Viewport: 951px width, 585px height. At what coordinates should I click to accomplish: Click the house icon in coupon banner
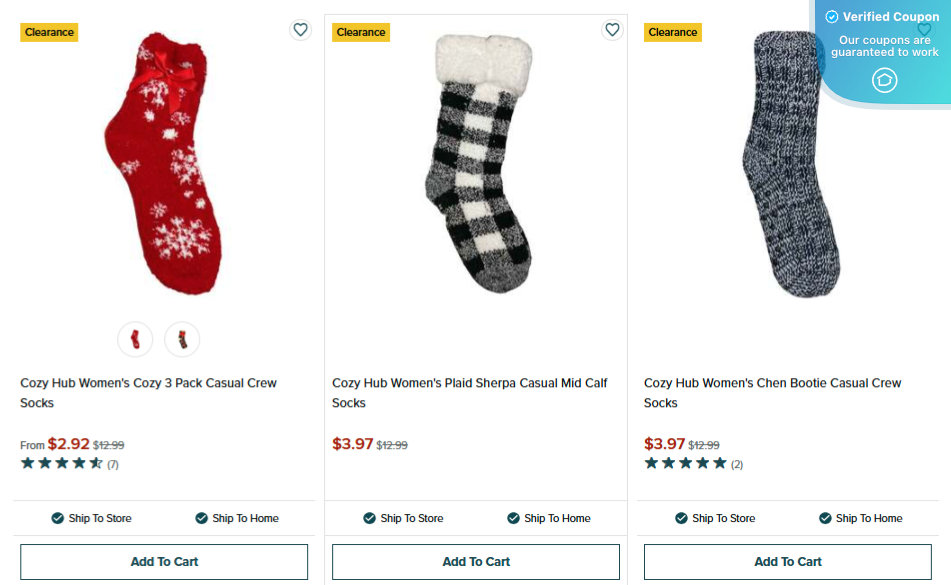coord(884,80)
